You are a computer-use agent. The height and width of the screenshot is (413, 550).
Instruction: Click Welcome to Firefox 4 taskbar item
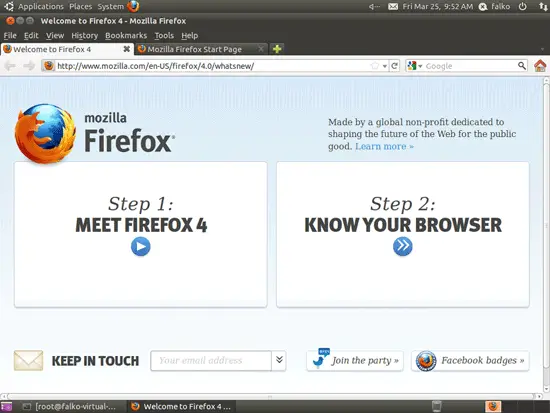click(x=181, y=407)
